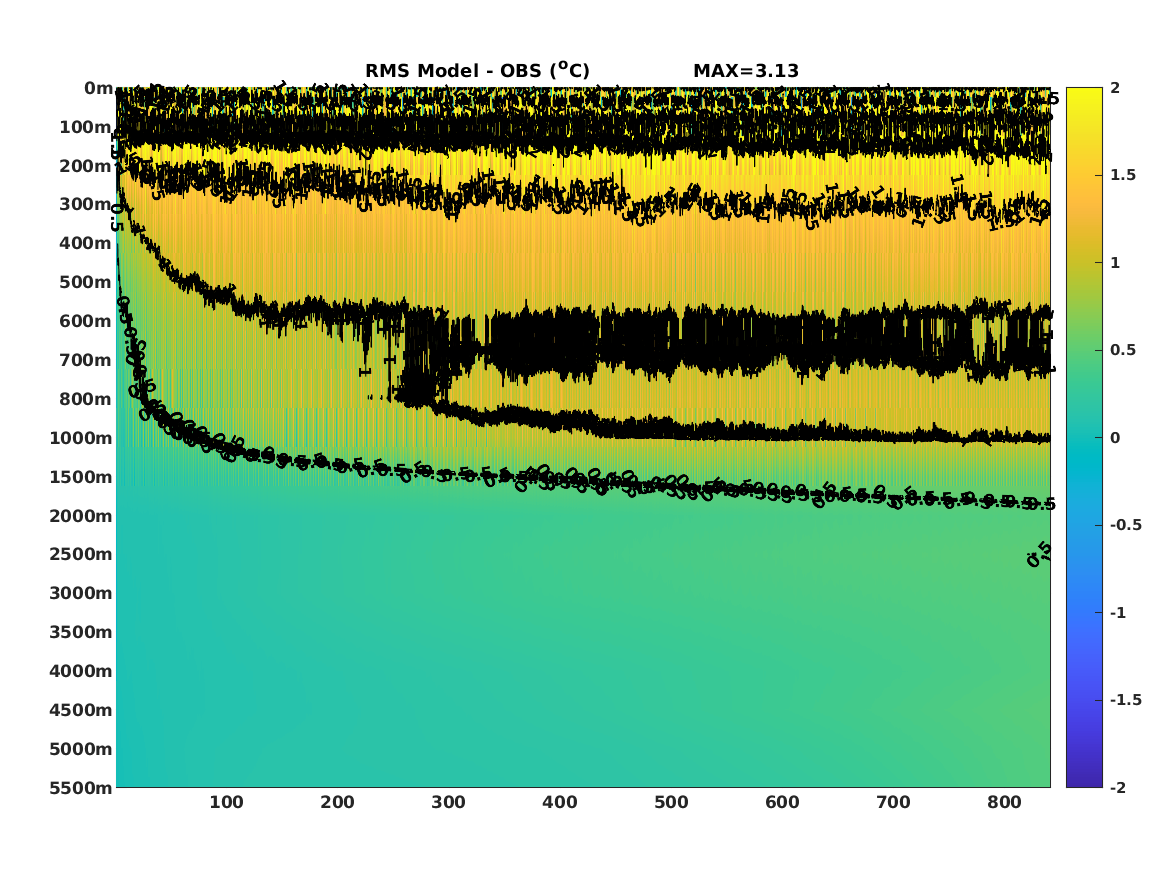
Task: Click the colorbar tick label '-1.5'
Action: click(1126, 700)
